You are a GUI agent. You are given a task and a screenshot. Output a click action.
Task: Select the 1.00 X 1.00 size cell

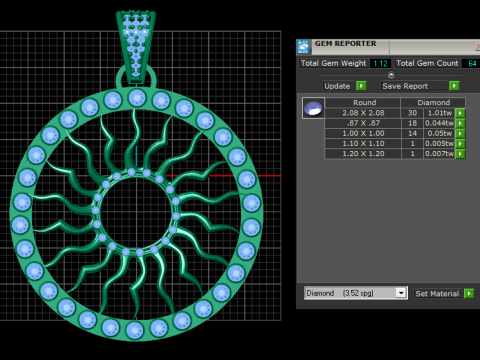pos(363,134)
